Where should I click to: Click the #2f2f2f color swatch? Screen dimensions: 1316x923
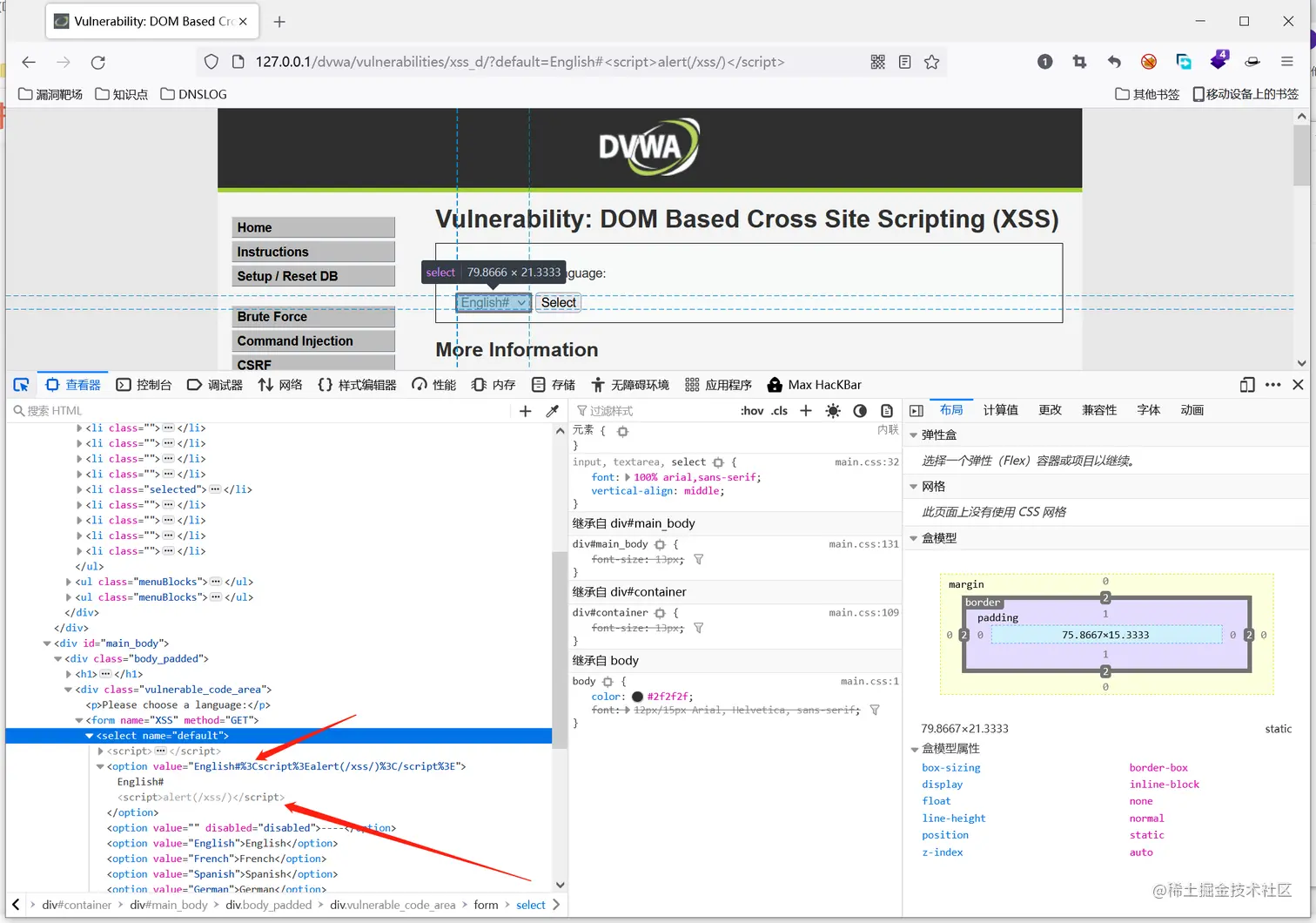tap(637, 697)
